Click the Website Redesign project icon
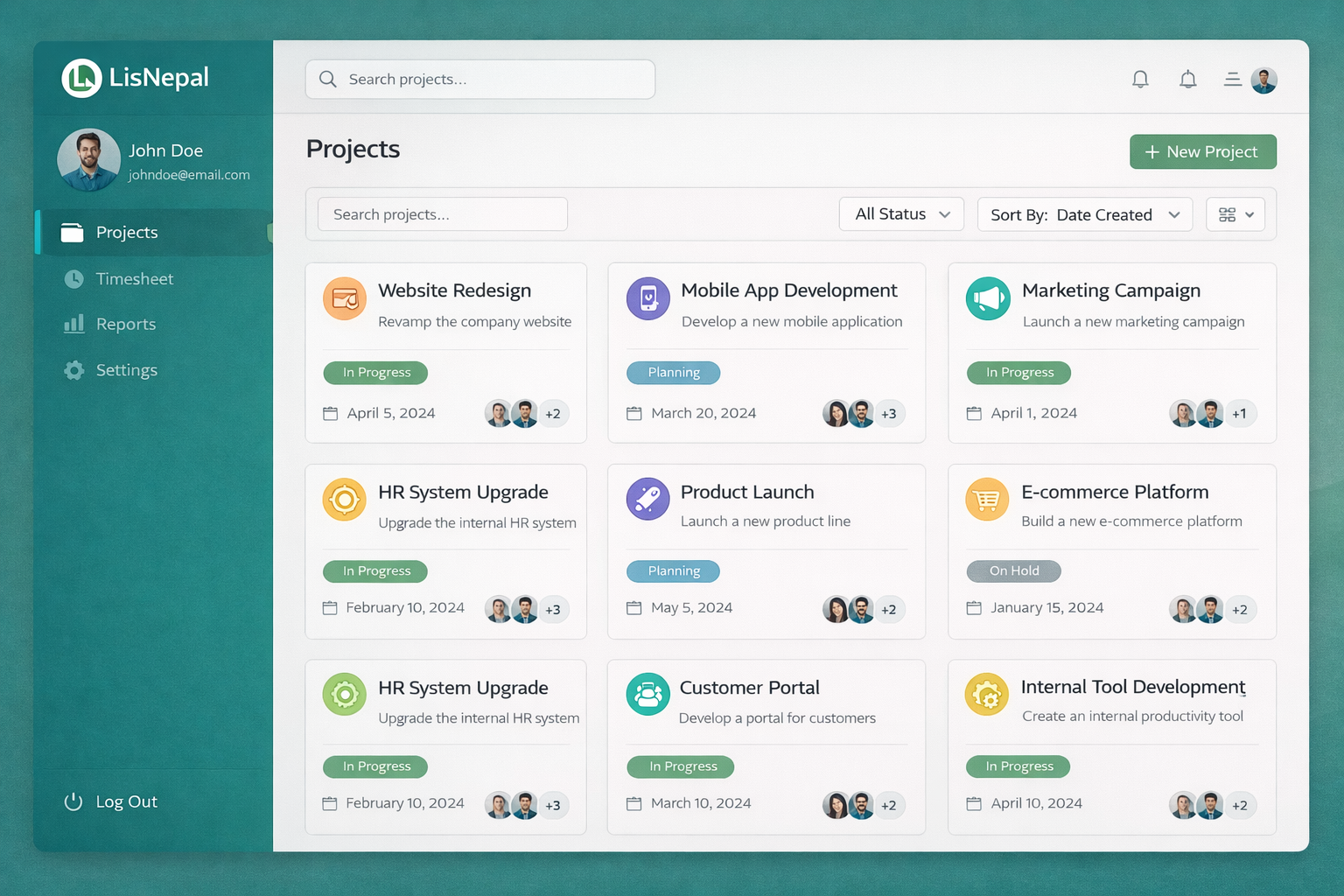 pyautogui.click(x=345, y=298)
